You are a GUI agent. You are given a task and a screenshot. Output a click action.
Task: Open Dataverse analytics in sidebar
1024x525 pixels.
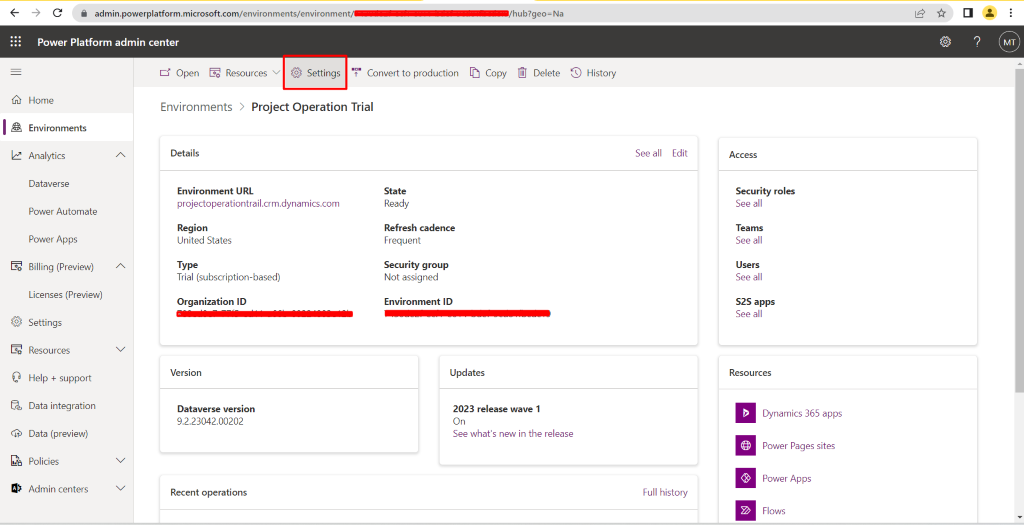point(48,183)
